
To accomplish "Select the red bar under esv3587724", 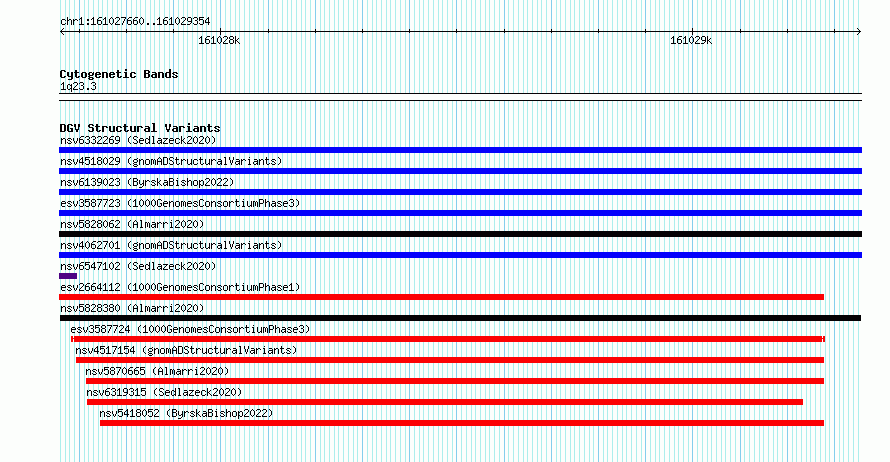I will coord(448,339).
